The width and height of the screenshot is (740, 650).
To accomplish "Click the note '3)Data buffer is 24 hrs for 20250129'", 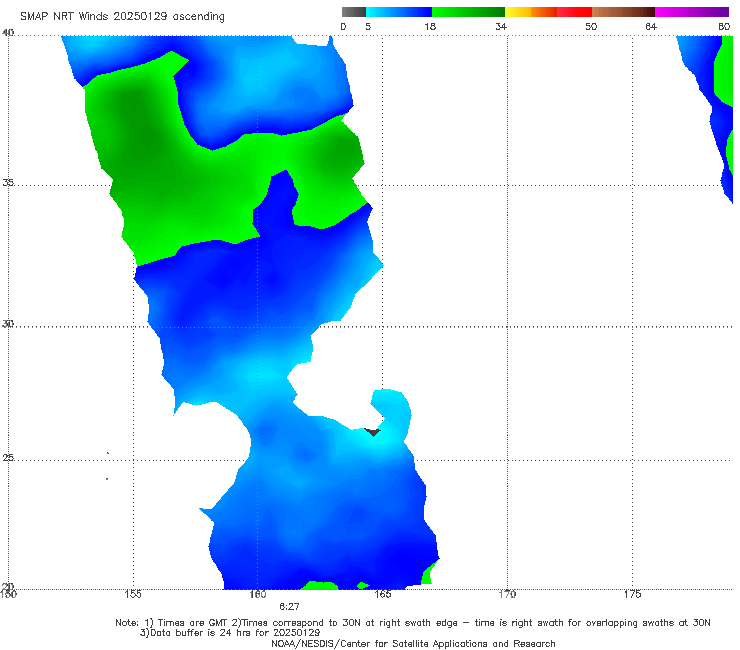I will [x=230, y=633].
